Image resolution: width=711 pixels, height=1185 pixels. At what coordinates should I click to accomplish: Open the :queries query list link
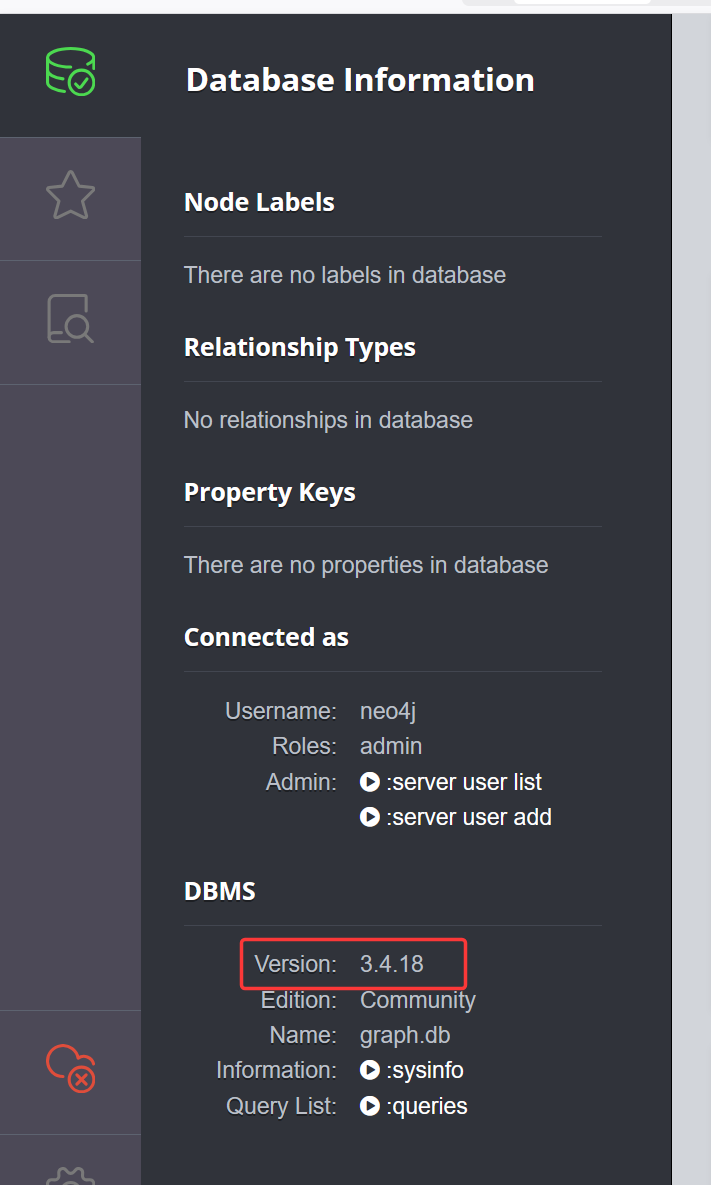(427, 1106)
